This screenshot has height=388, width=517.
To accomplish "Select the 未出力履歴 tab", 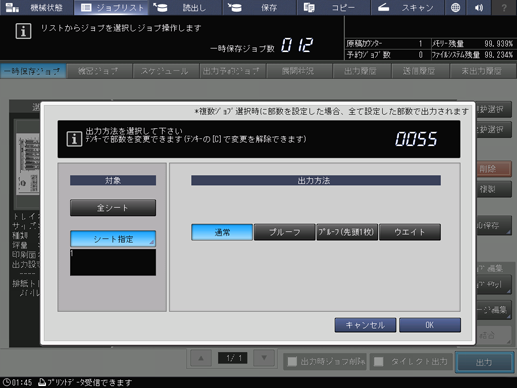I will click(482, 71).
